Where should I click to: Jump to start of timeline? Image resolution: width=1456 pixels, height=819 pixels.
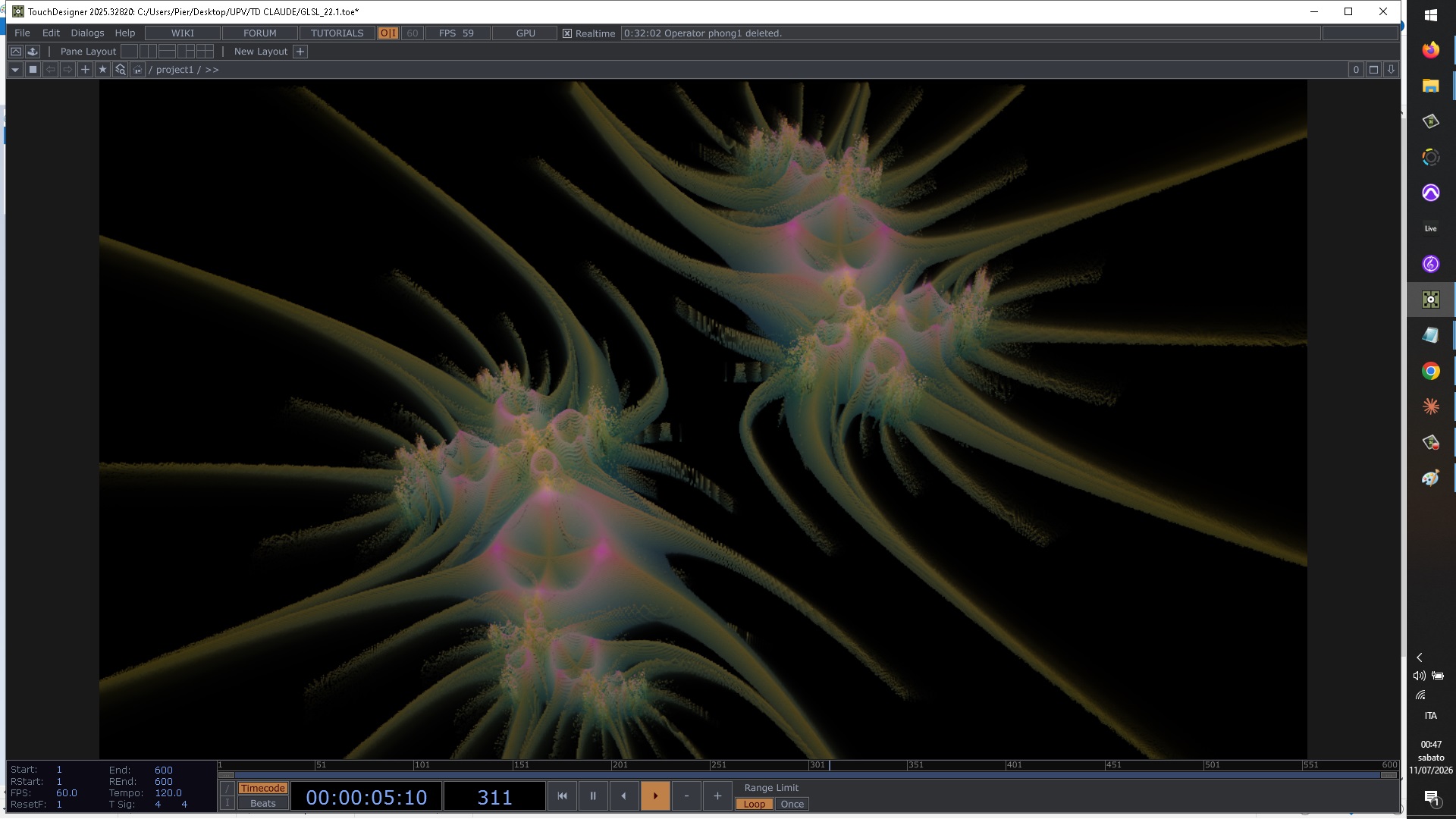tap(562, 796)
